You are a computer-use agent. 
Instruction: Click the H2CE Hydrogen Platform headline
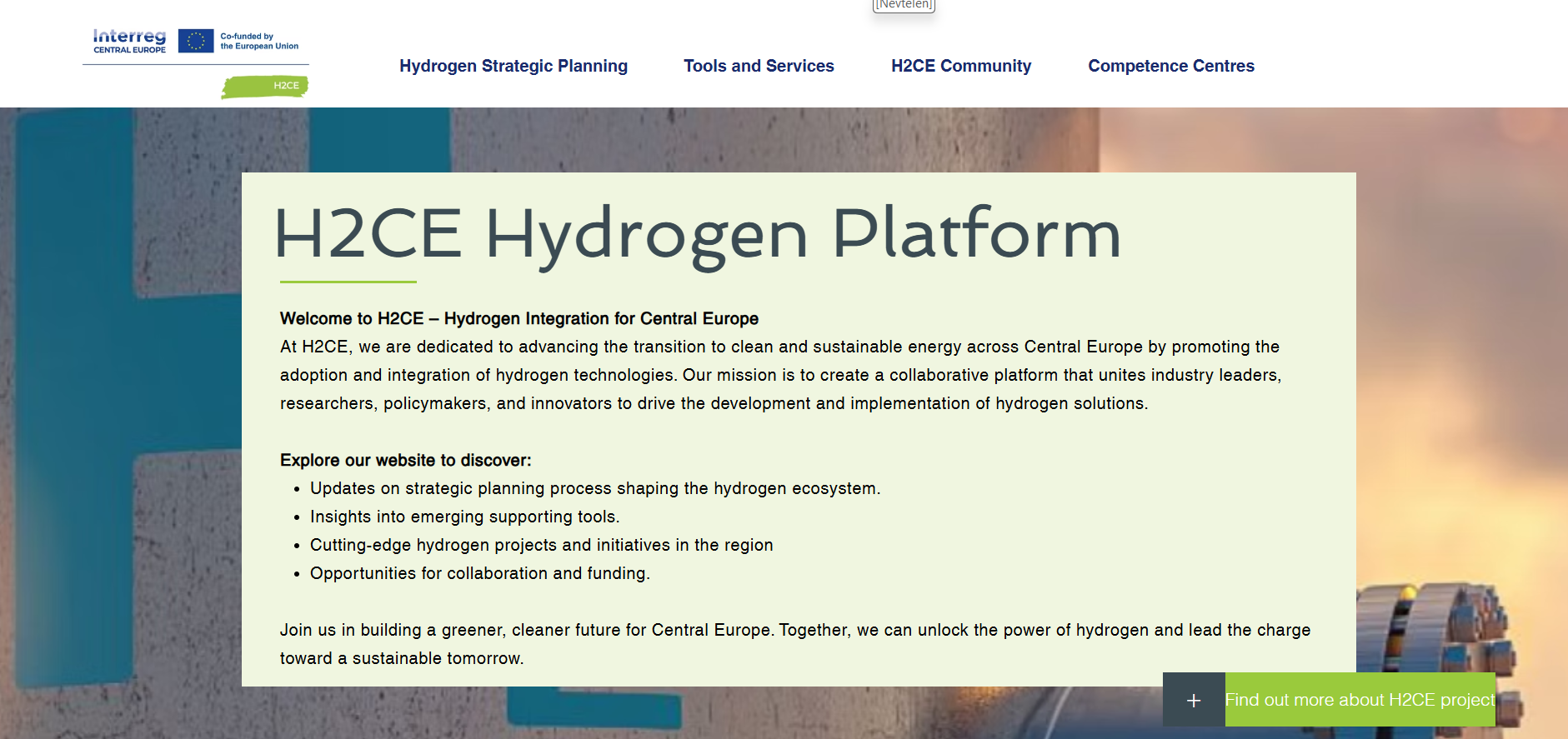tap(696, 234)
